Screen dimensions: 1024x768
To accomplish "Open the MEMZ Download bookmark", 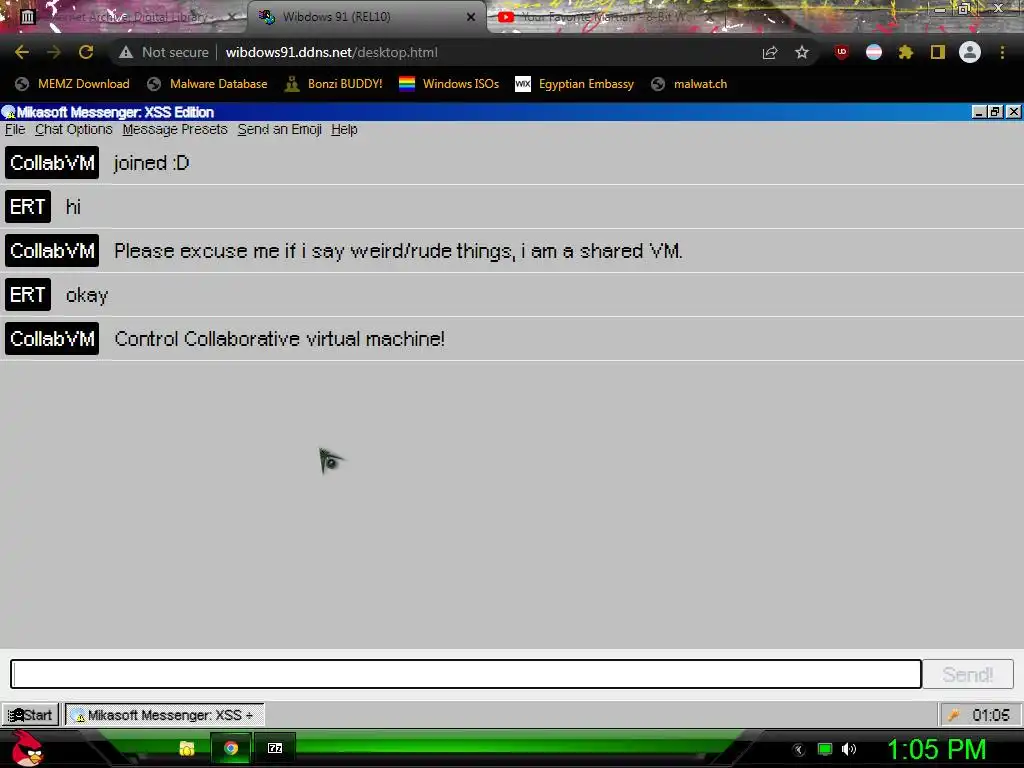I will coord(72,84).
